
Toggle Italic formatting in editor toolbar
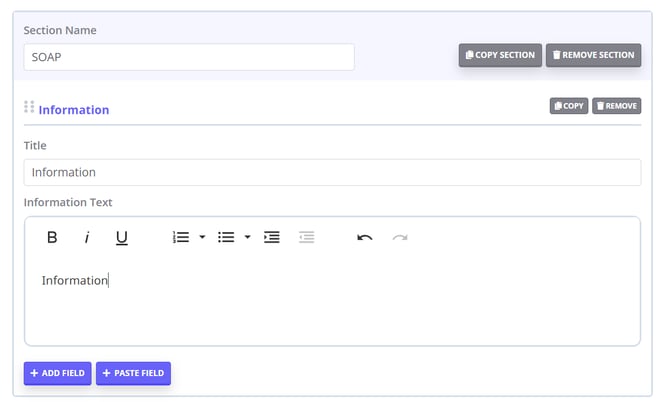(87, 238)
